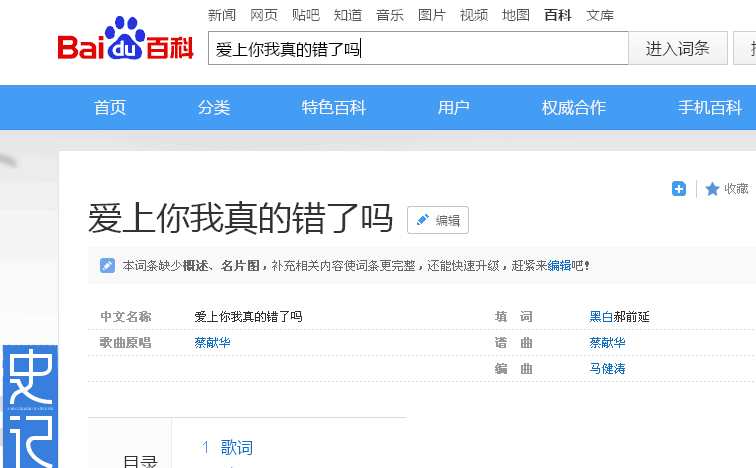Click the Baidu Baike logo

coord(125,42)
